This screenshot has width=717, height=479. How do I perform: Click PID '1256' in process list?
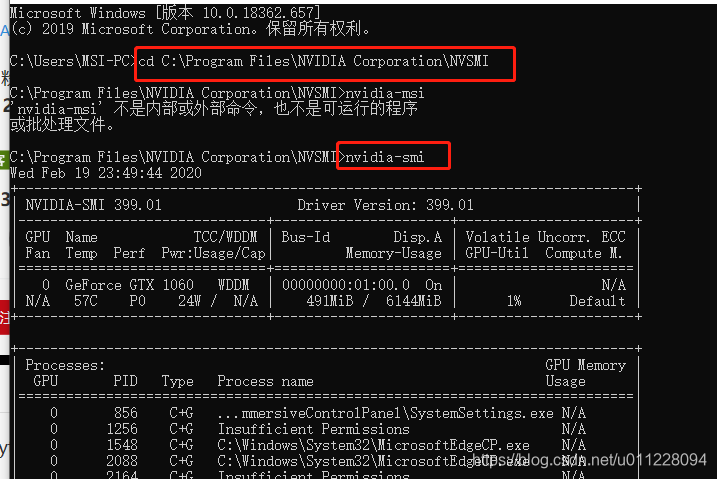122,429
